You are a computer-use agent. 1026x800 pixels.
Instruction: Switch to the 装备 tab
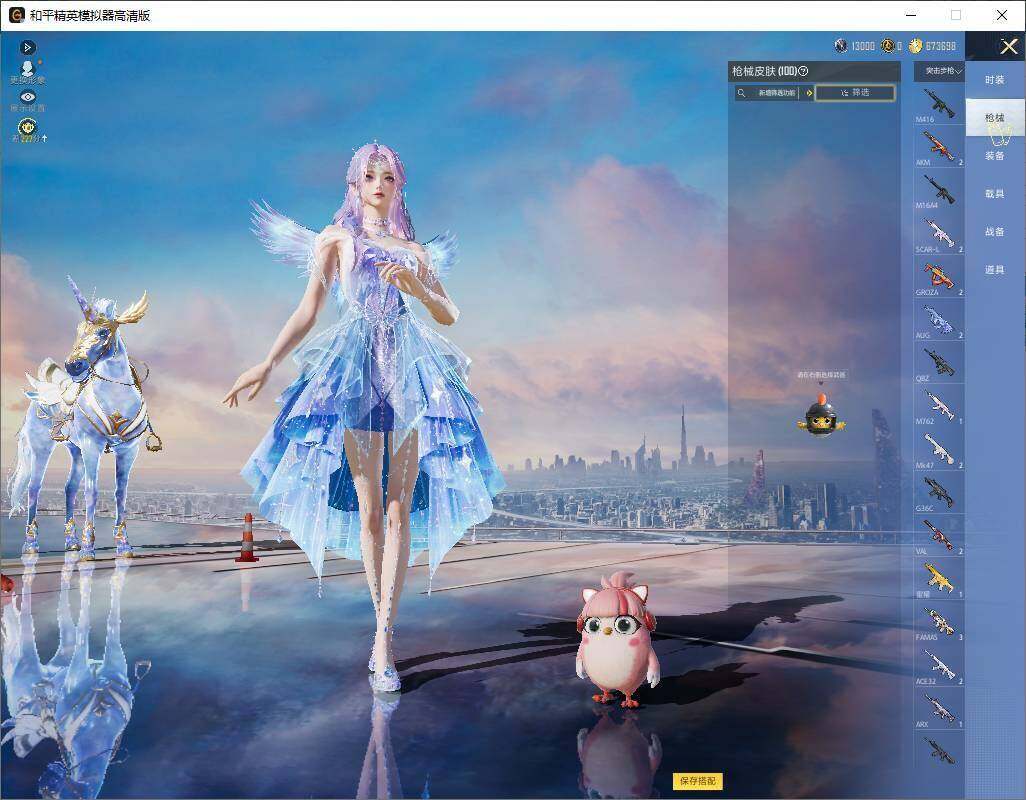click(995, 156)
